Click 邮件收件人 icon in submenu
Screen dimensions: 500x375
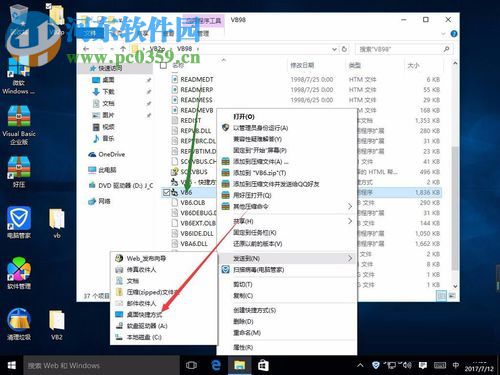(119, 303)
